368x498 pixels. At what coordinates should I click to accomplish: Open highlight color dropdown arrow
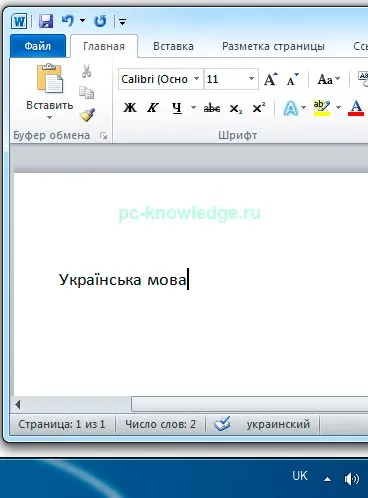click(x=338, y=107)
